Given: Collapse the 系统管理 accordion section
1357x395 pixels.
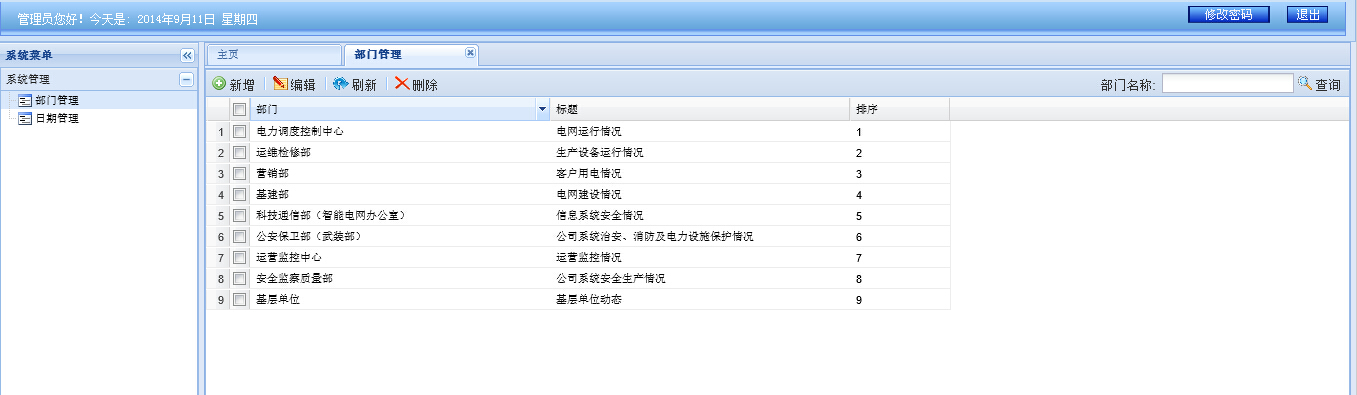Looking at the screenshot, I should [186, 79].
